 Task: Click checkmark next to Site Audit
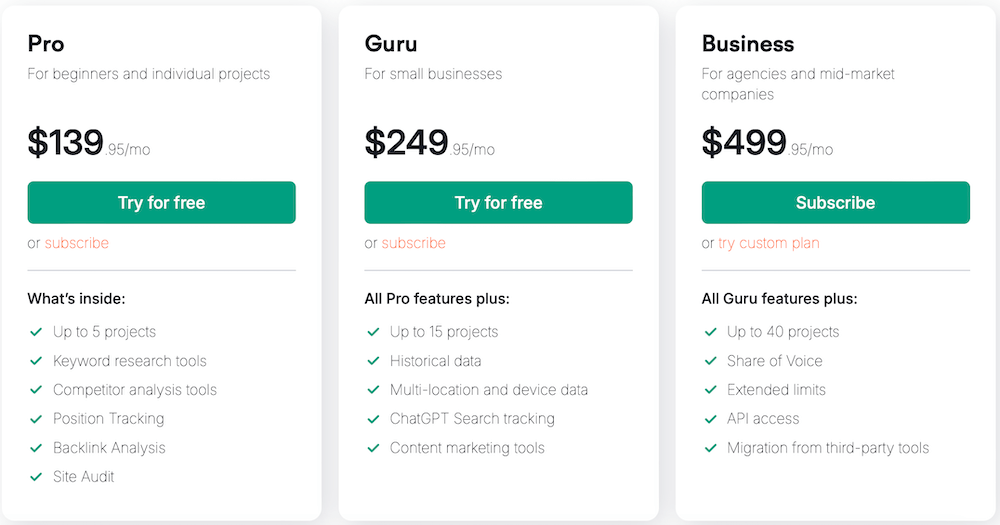tap(36, 476)
